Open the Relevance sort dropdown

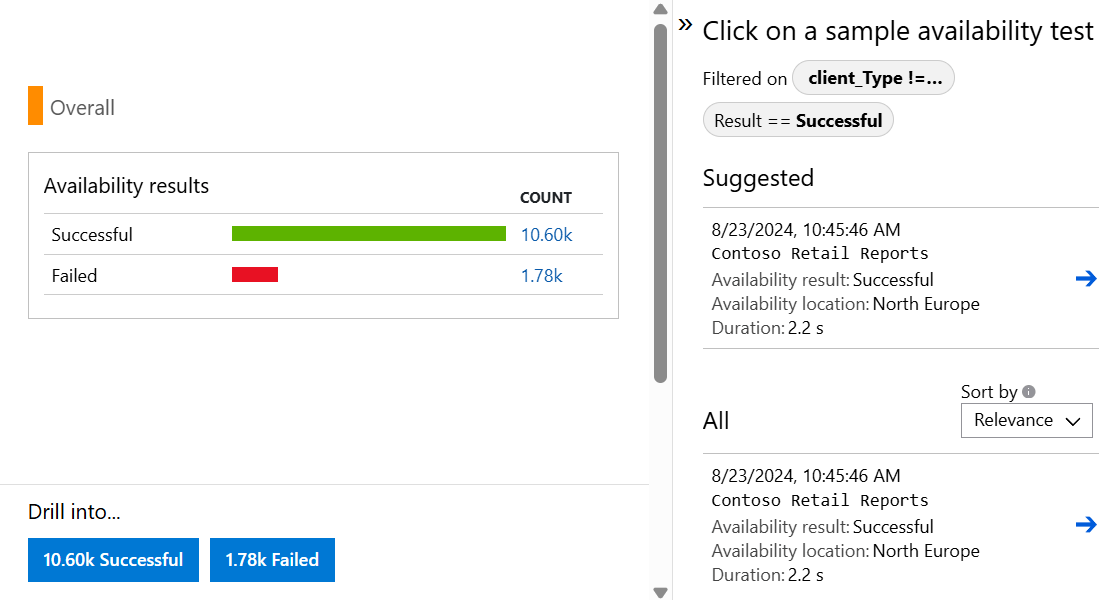1026,420
